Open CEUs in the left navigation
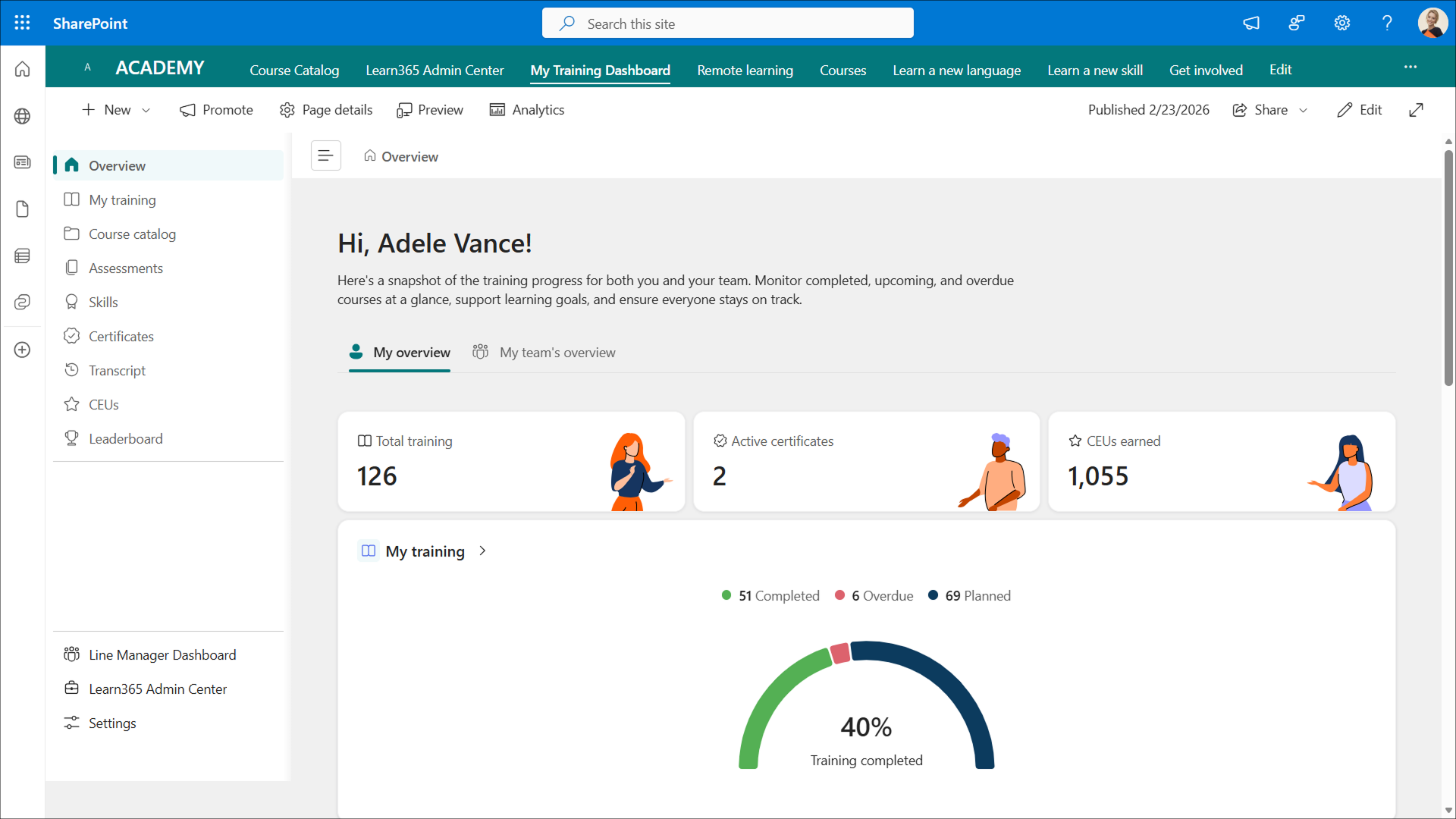 click(168, 404)
